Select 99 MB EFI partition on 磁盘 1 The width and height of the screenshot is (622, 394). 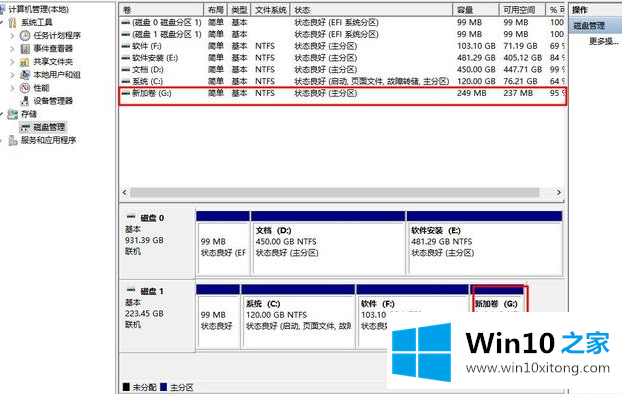tap(218, 316)
